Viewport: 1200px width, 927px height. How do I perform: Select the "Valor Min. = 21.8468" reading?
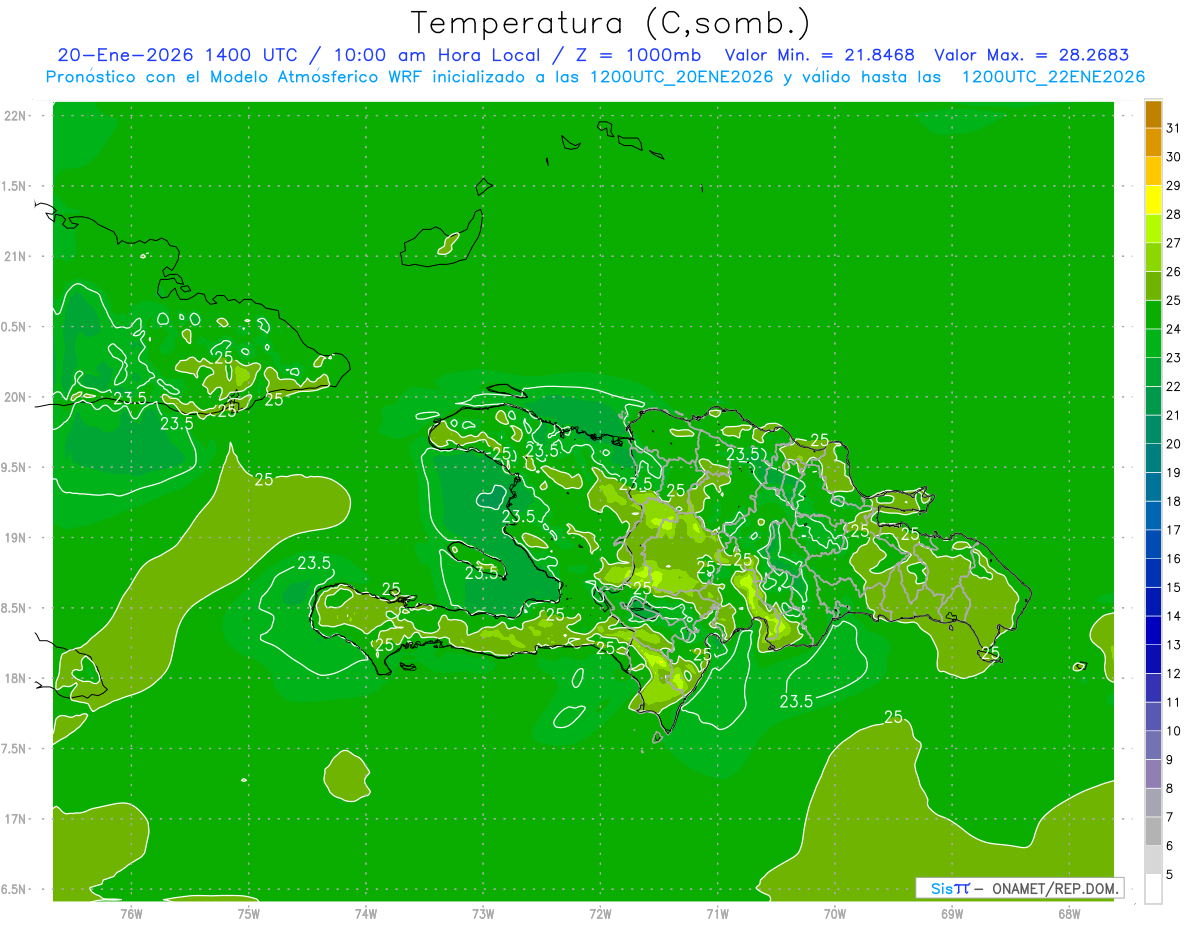click(x=820, y=55)
